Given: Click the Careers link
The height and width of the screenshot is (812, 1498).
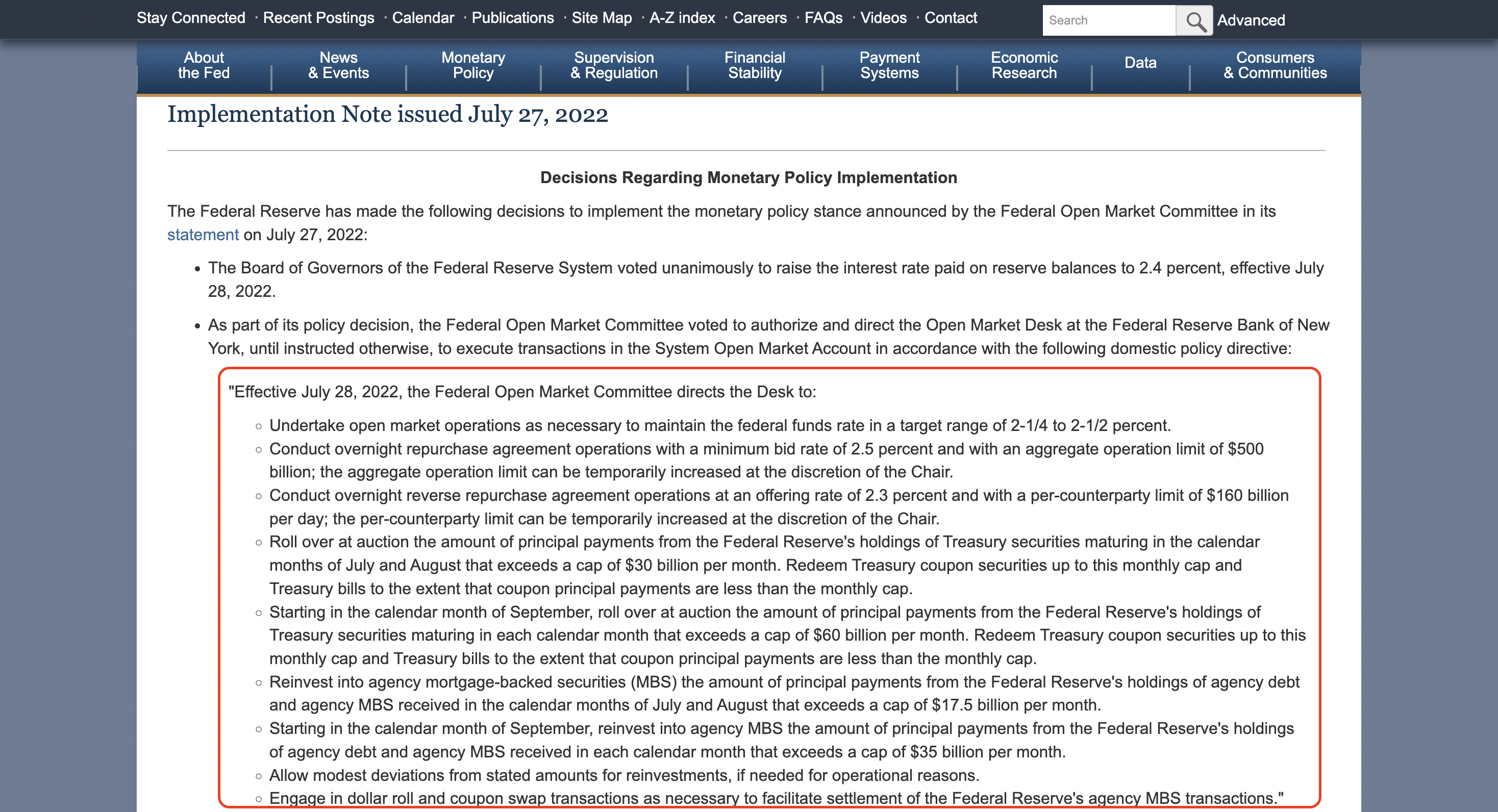Looking at the screenshot, I should 759,18.
